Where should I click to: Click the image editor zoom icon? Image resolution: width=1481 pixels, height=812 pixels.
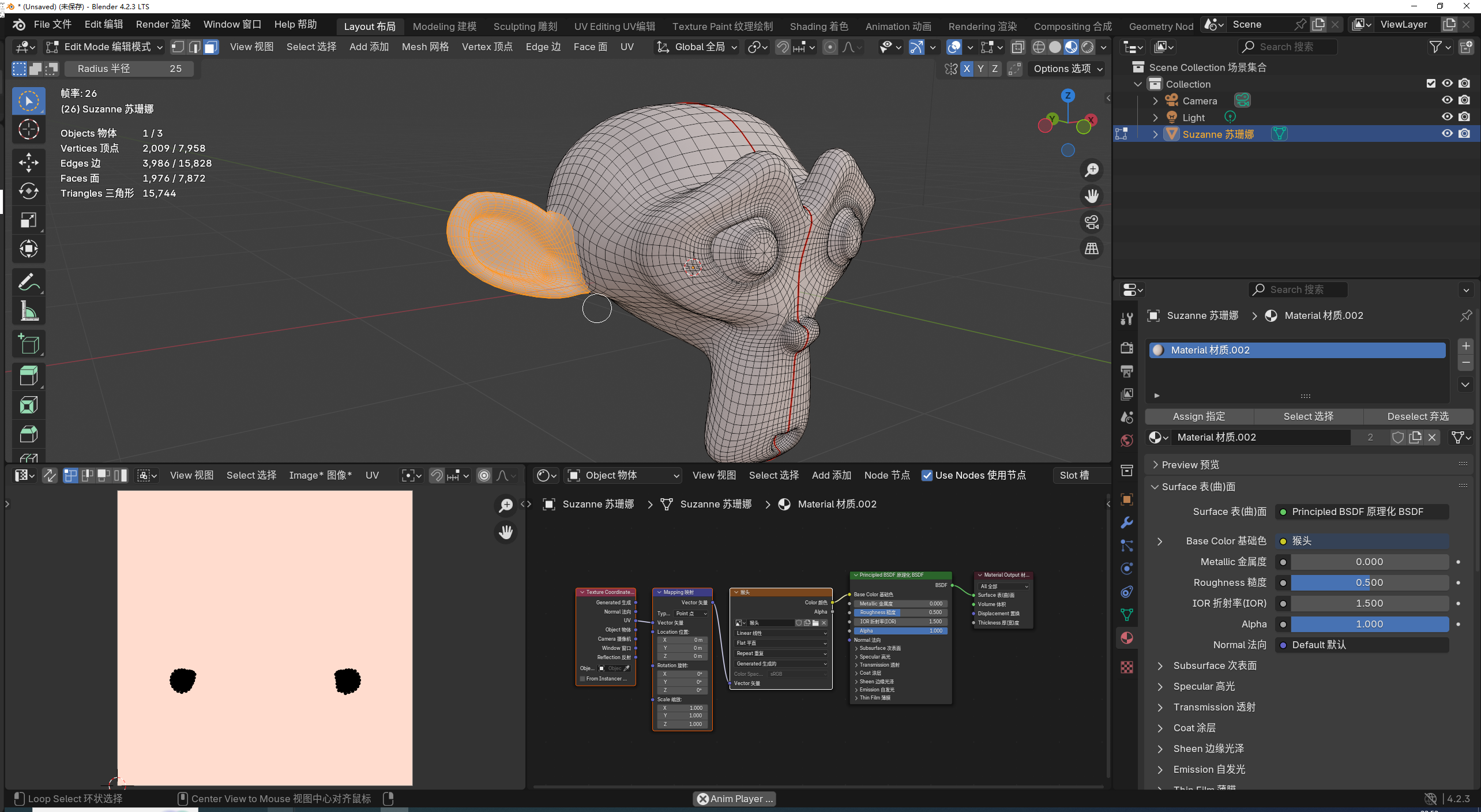[506, 506]
